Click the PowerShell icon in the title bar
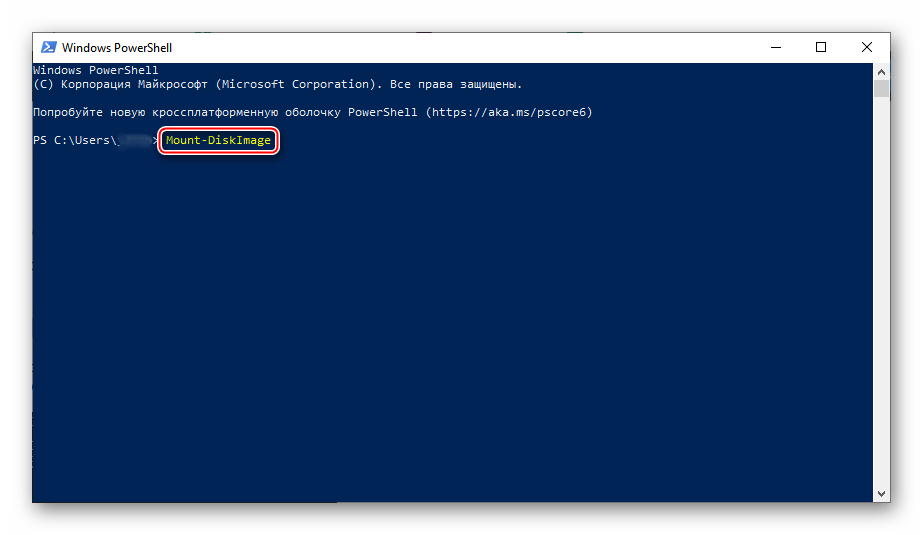The height and width of the screenshot is (535, 923). (47, 47)
